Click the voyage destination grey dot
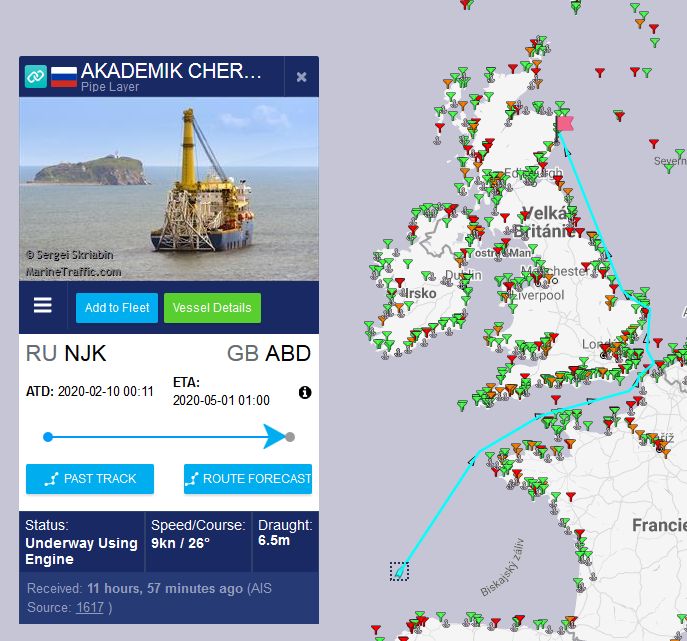 point(290,437)
